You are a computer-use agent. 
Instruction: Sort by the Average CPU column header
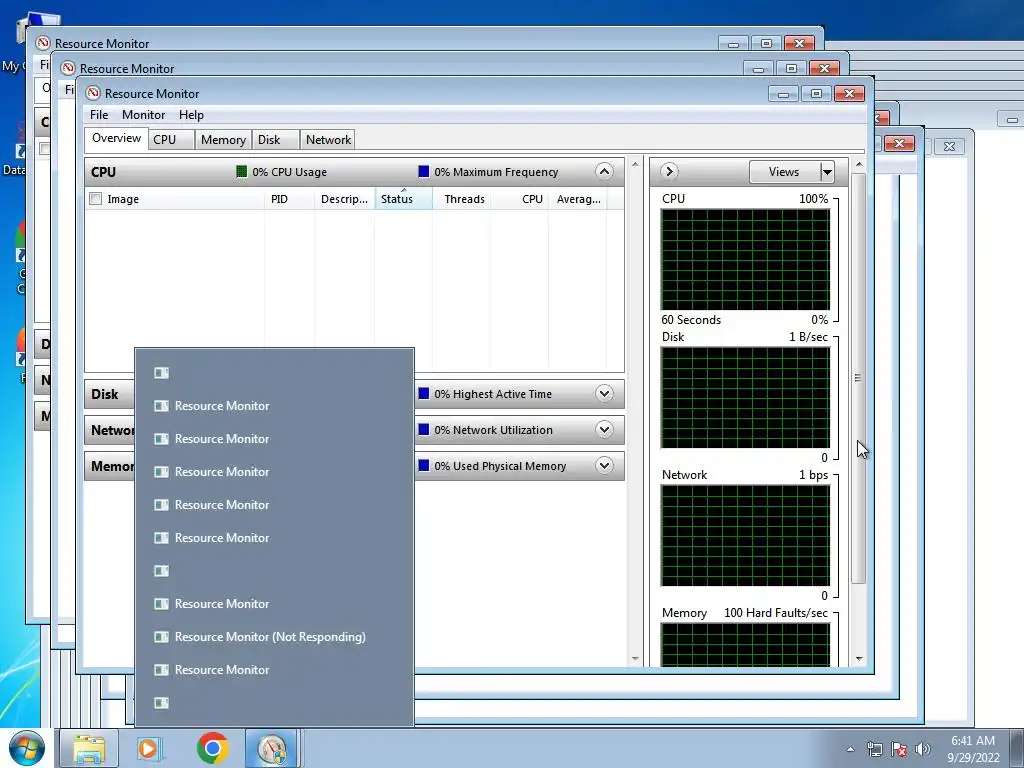coord(579,199)
